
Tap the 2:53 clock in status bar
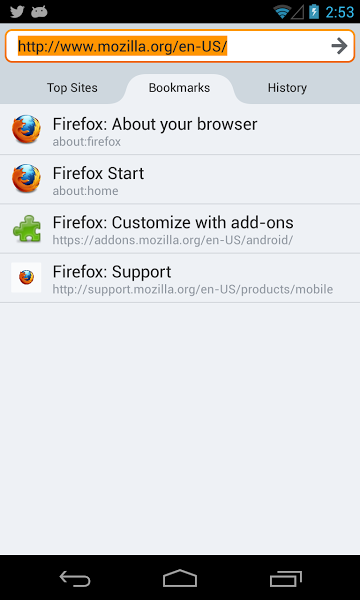point(340,12)
